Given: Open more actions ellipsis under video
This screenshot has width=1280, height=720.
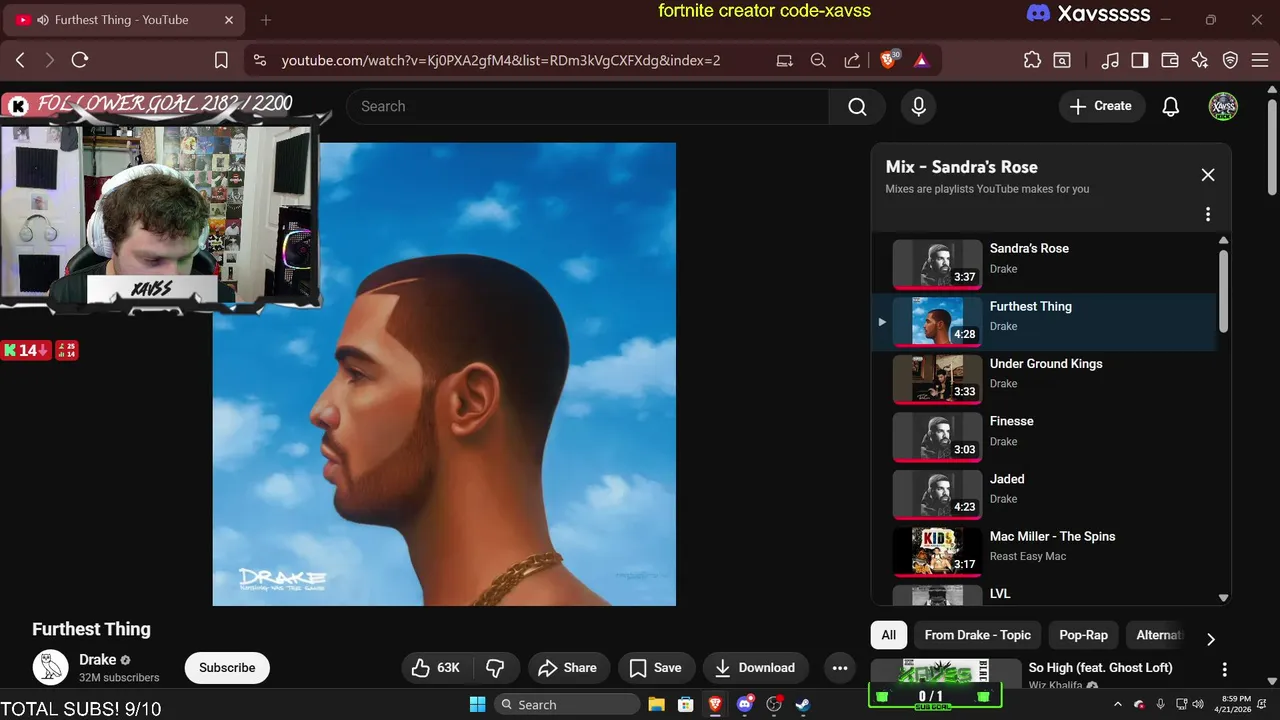Looking at the screenshot, I should (840, 668).
